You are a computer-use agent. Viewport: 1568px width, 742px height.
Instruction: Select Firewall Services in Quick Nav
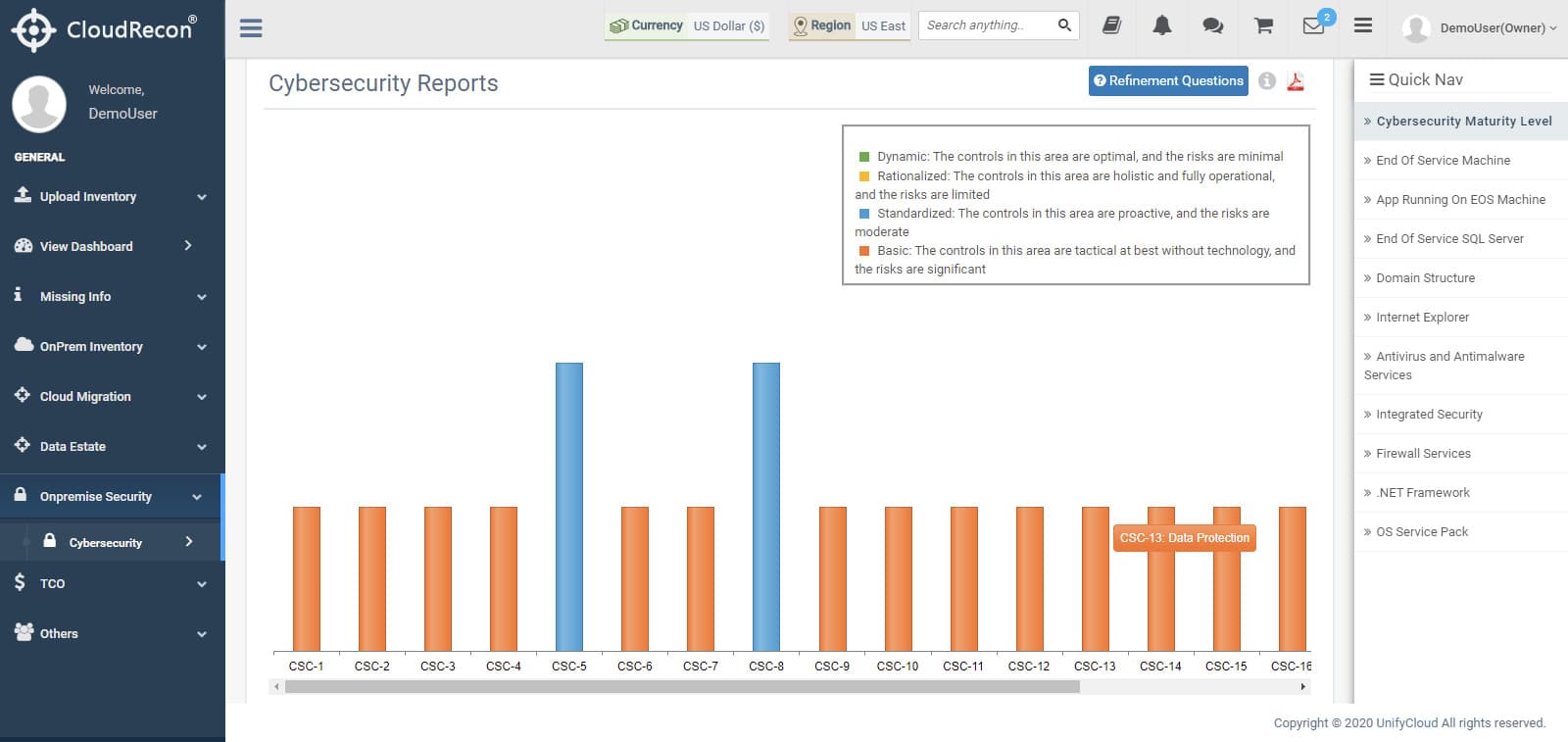[x=1461, y=453]
